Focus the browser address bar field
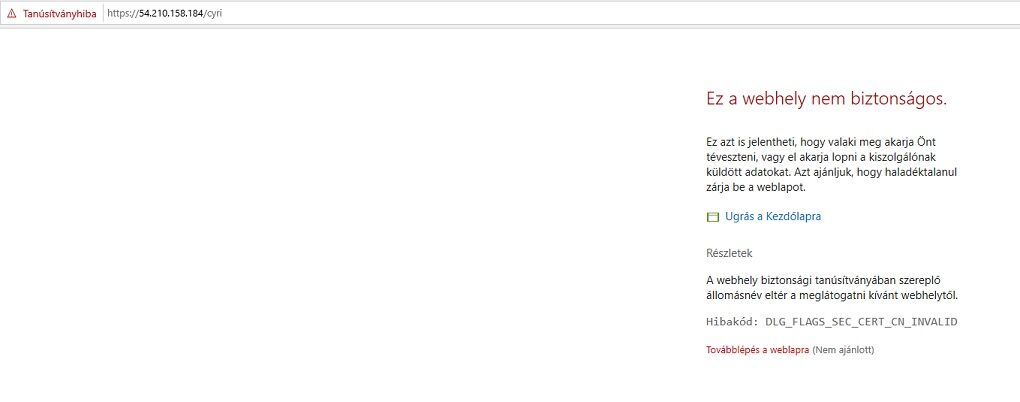Image resolution: width=1020 pixels, height=402 pixels. pyautogui.click(x=561, y=14)
